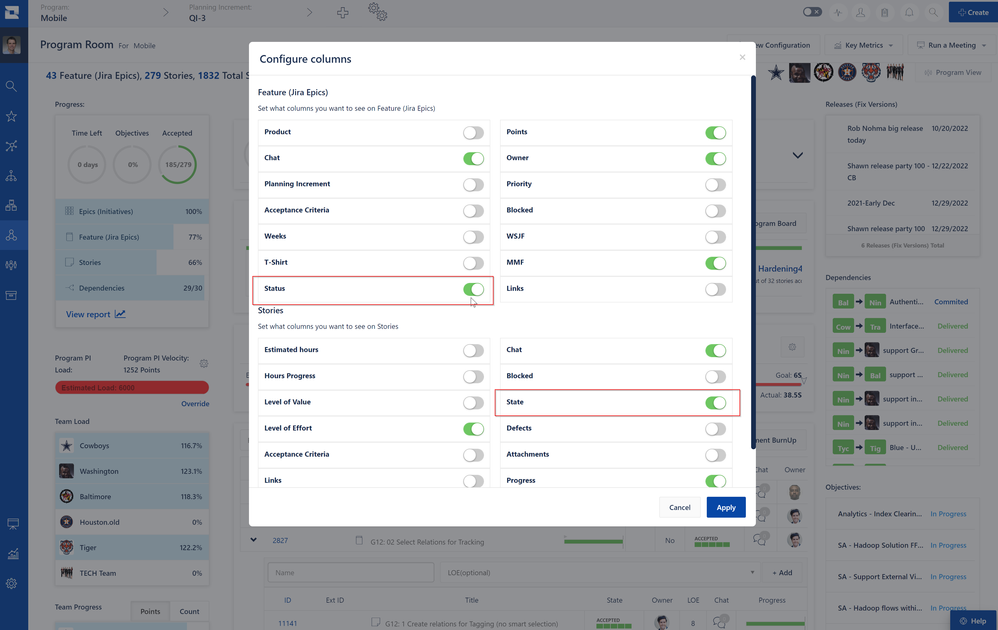
Task: Select the Baltimore team row
Action: (132, 496)
